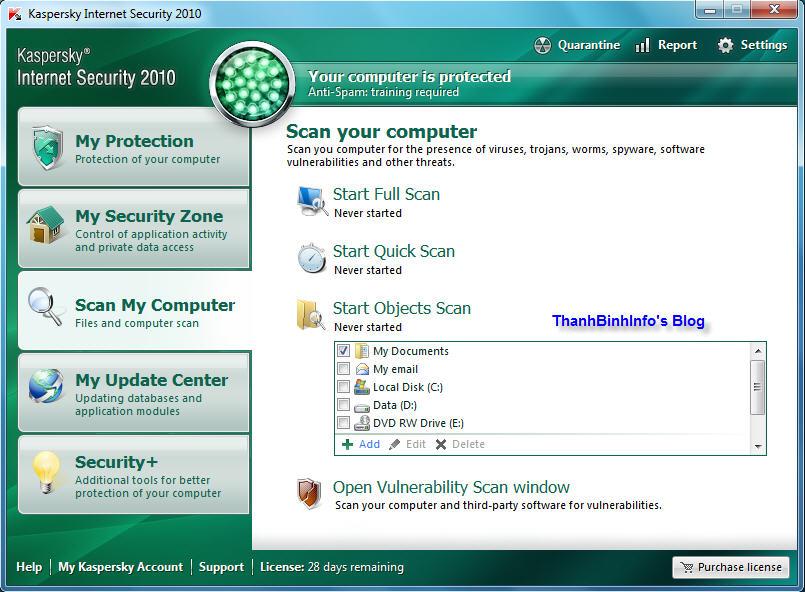Open the Quarantine view
This screenshot has width=805, height=592.
click(x=577, y=45)
